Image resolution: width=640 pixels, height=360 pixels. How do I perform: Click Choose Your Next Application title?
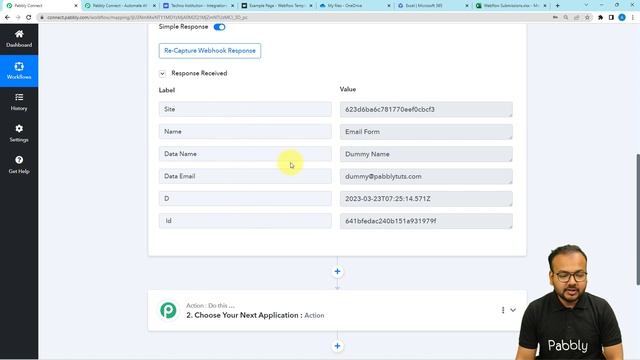click(255, 315)
